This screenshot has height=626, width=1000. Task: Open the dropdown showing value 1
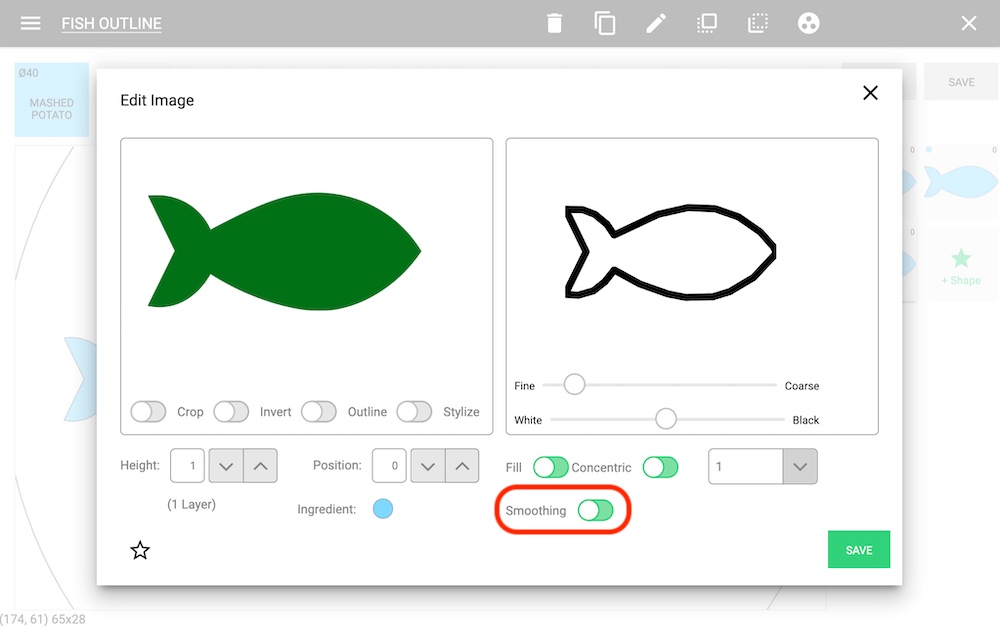tap(763, 467)
